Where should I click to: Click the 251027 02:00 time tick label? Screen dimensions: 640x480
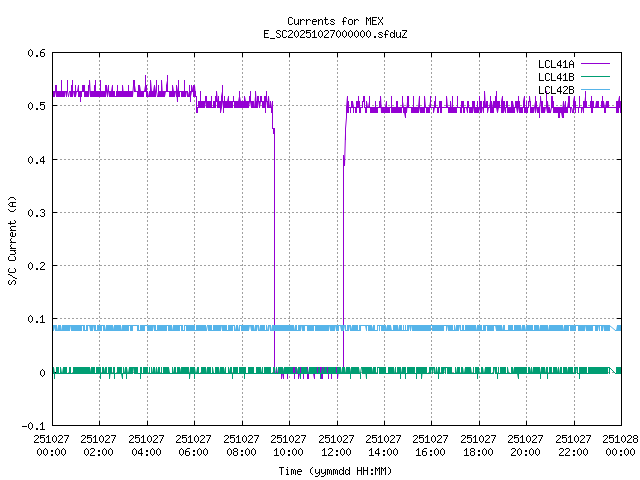click(x=99, y=444)
